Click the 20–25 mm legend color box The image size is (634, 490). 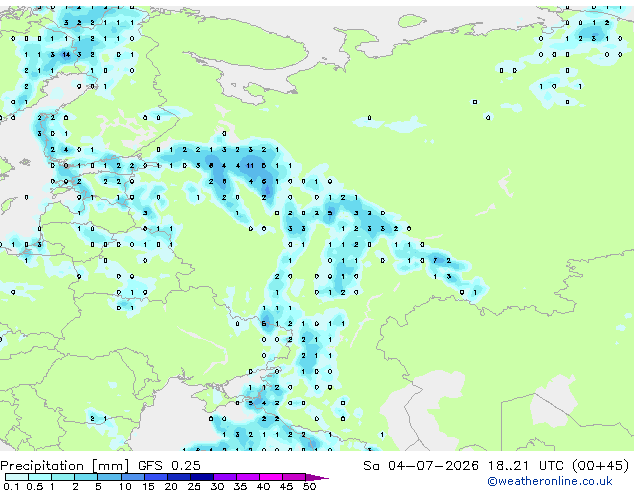click(178, 477)
